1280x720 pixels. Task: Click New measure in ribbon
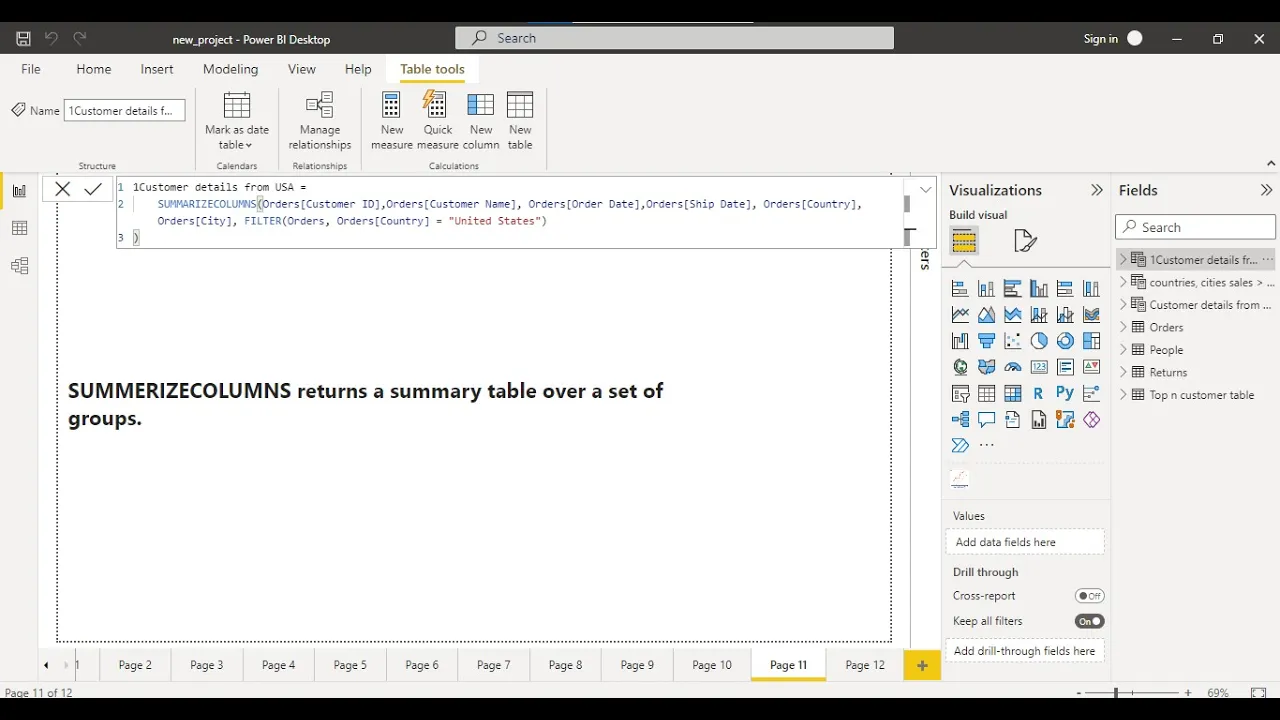click(392, 121)
